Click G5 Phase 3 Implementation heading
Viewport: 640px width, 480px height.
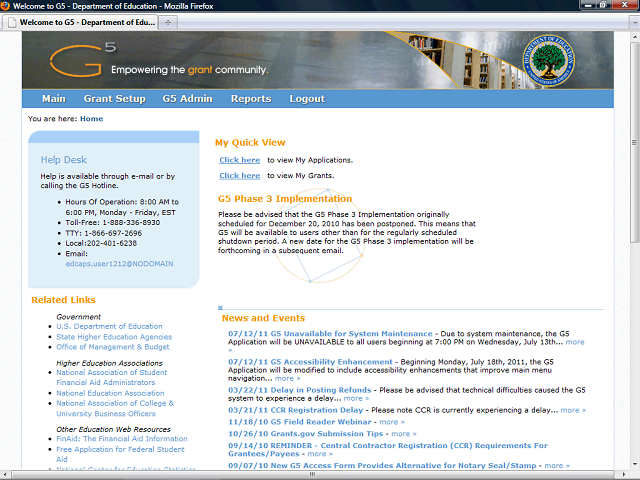(285, 199)
